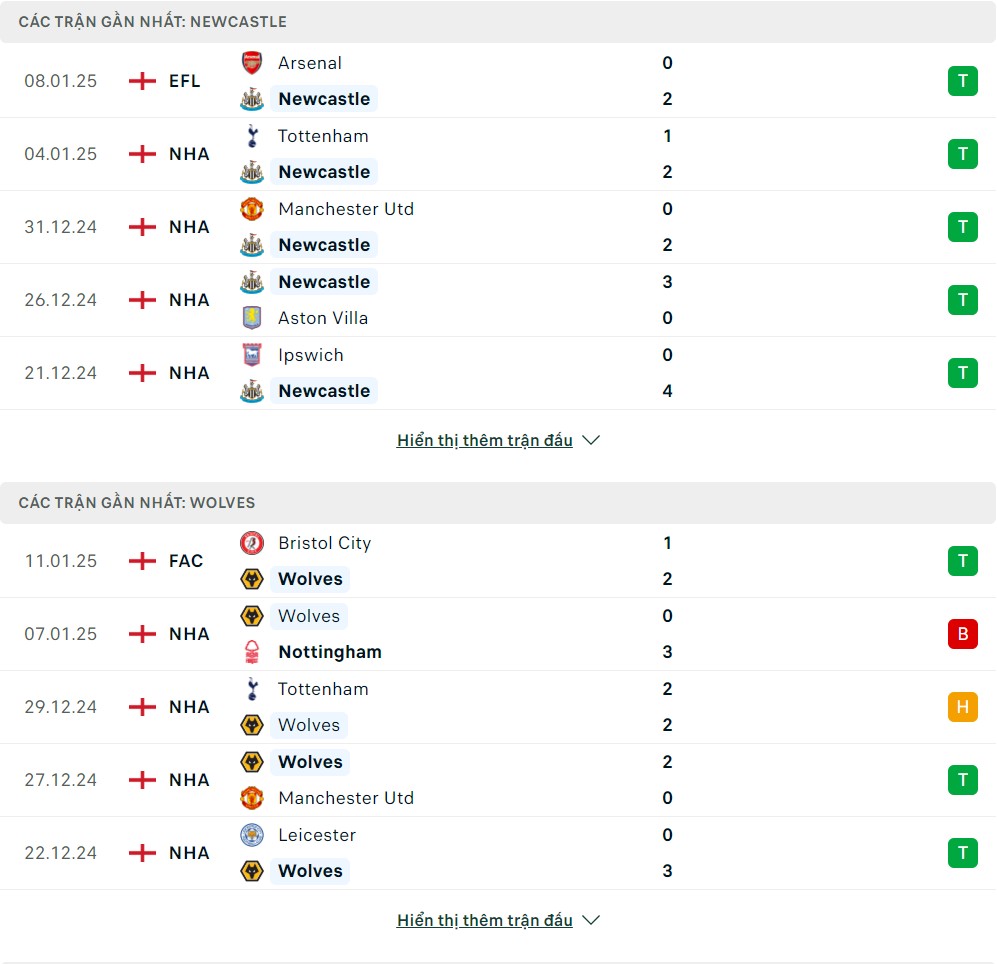Click the FAC competition label
The image size is (997, 964).
(186, 561)
